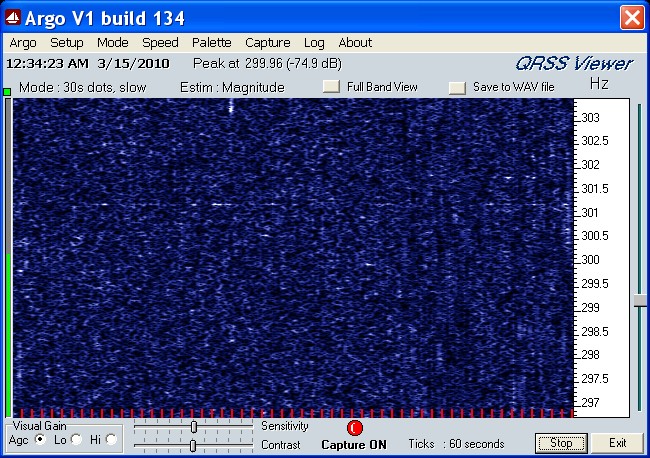Viewport: 650px width, 458px height.
Task: Click the 299 Hz scale label
Action: [591, 308]
